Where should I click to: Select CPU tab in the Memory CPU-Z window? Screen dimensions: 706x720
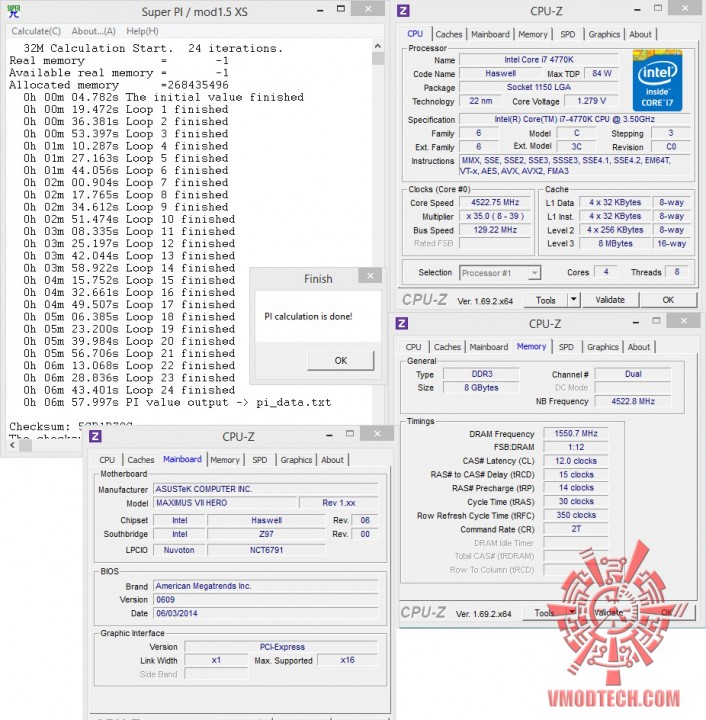413,347
